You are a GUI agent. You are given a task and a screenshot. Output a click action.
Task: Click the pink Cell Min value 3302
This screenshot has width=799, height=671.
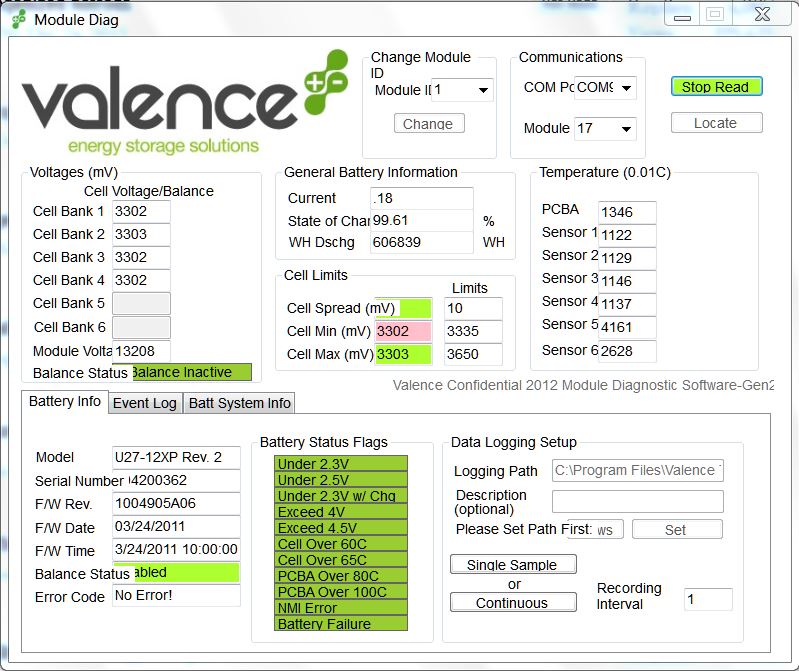(403, 331)
